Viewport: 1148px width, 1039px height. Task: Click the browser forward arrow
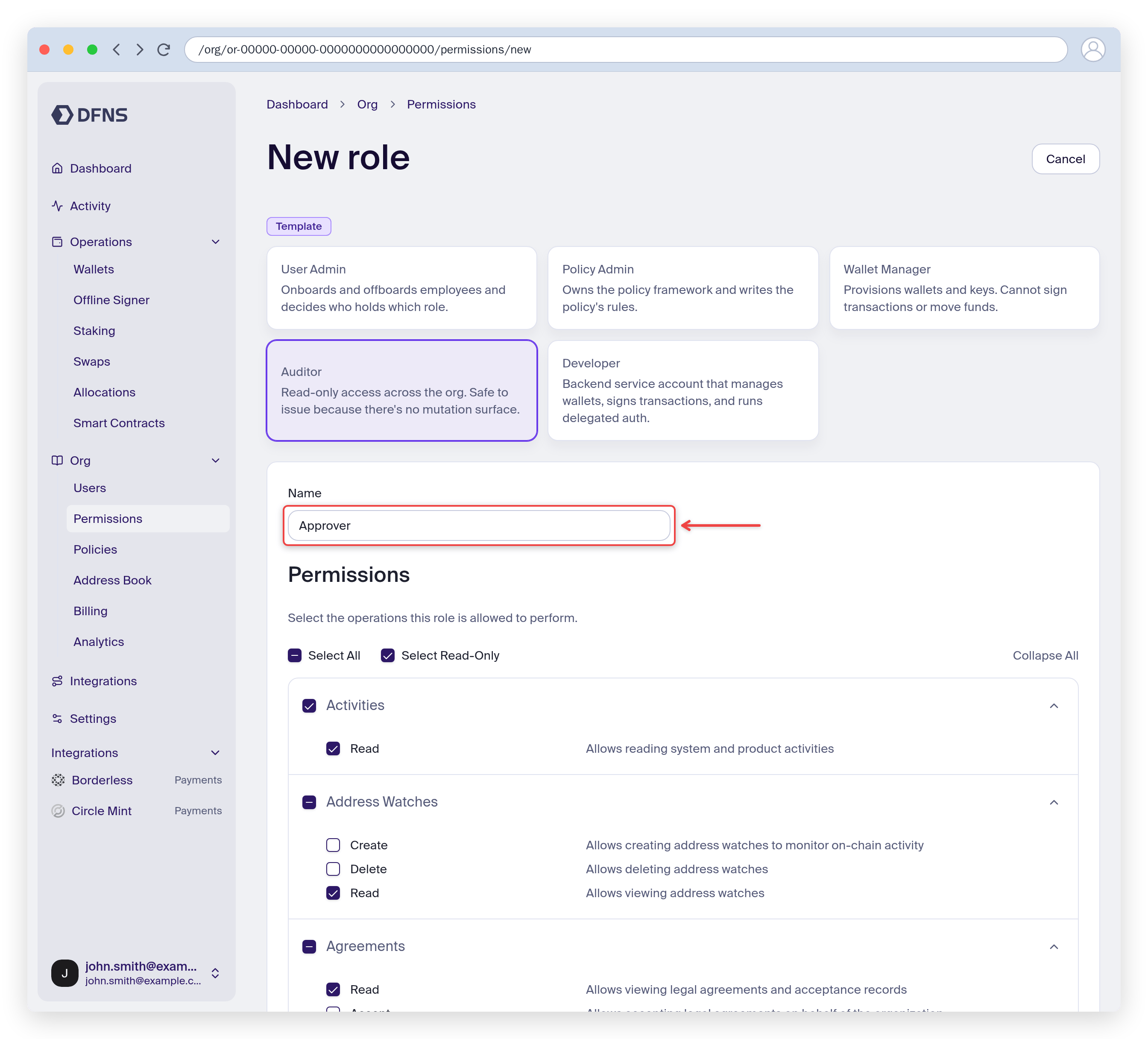140,50
